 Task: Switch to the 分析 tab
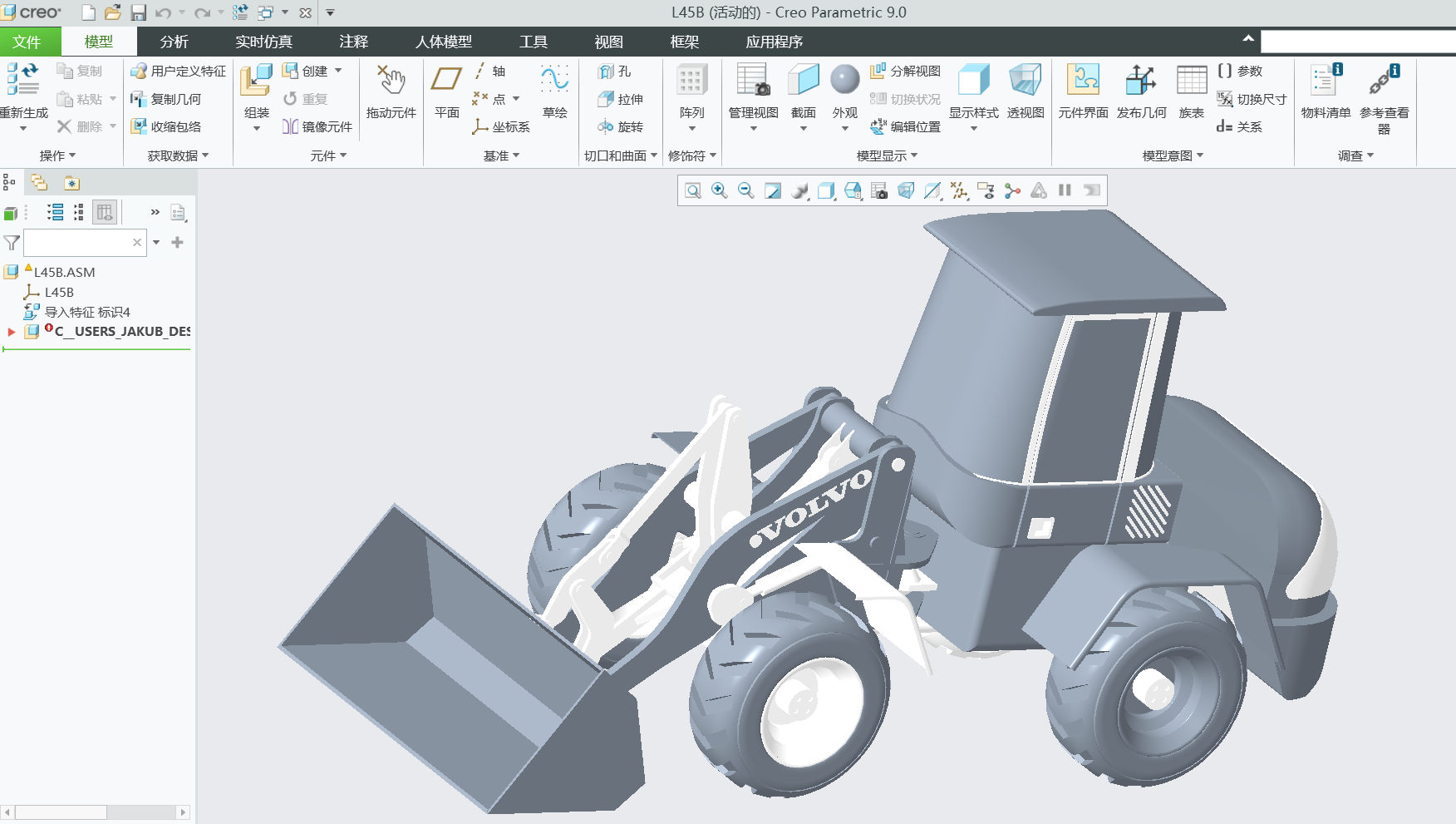click(175, 42)
